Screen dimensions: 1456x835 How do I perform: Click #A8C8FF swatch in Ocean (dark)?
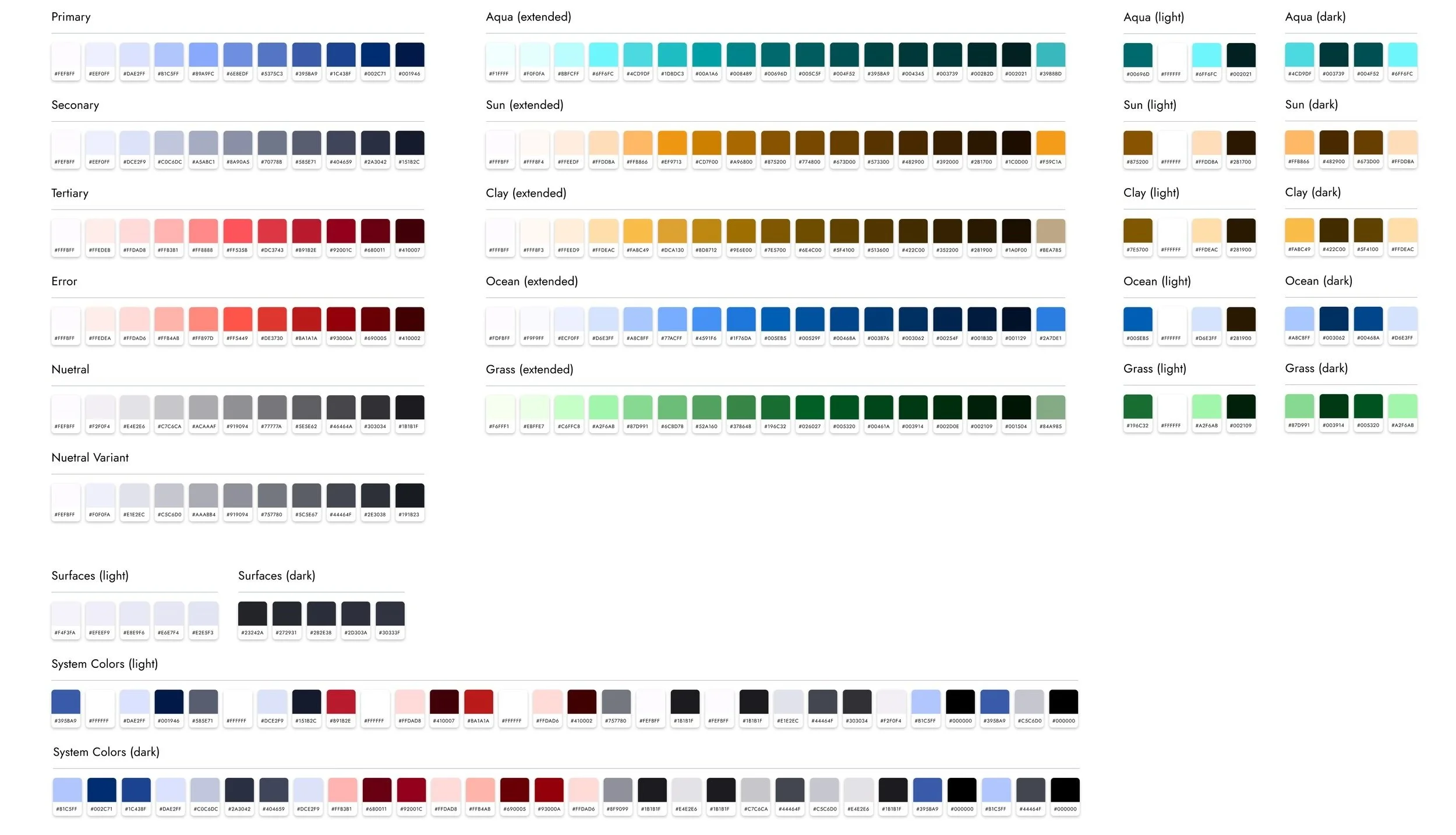[1299, 319]
